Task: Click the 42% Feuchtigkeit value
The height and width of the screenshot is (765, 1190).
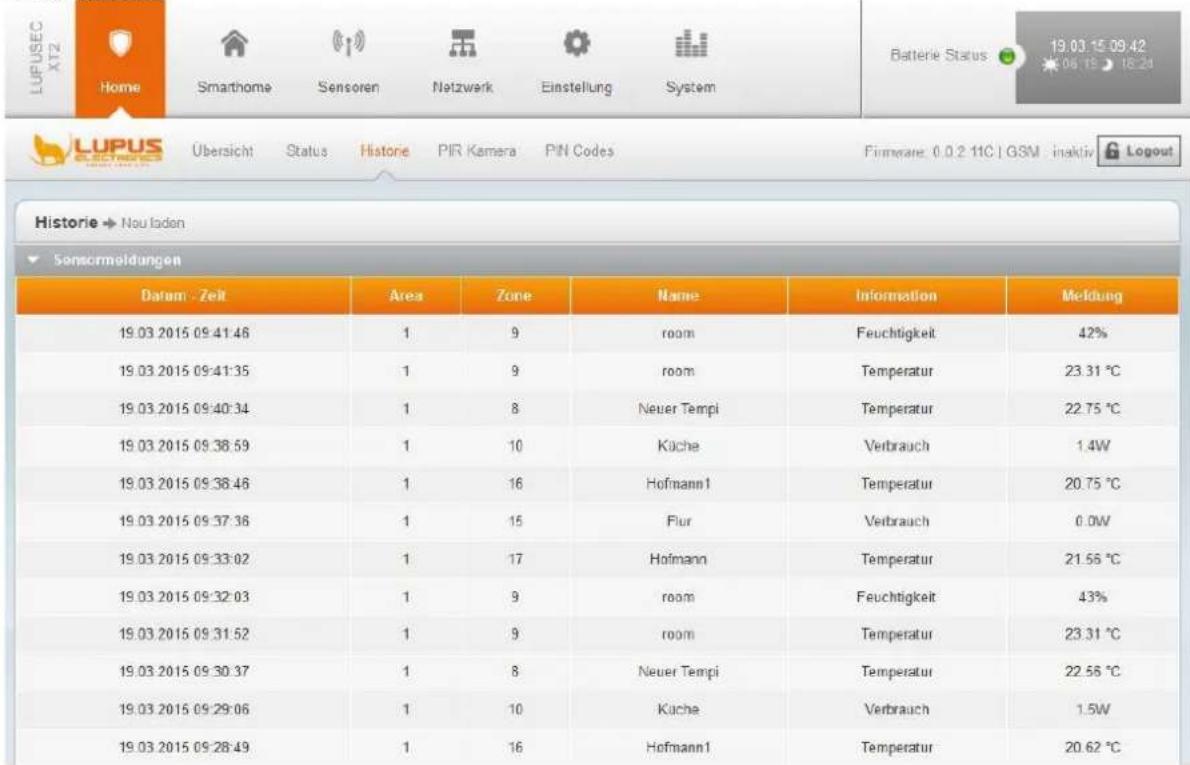Action: point(1092,333)
